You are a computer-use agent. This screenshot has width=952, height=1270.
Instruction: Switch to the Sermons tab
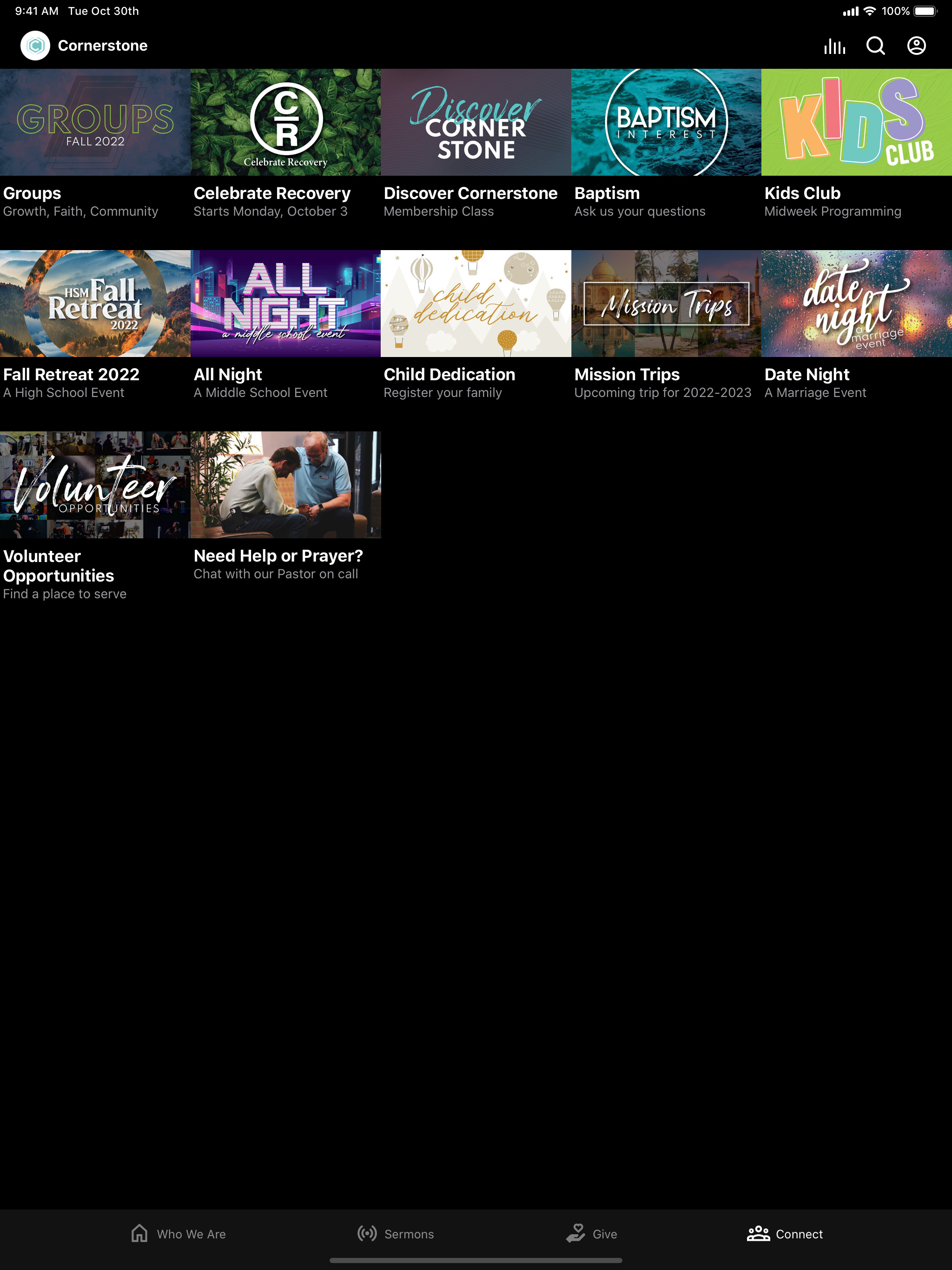tap(396, 1233)
